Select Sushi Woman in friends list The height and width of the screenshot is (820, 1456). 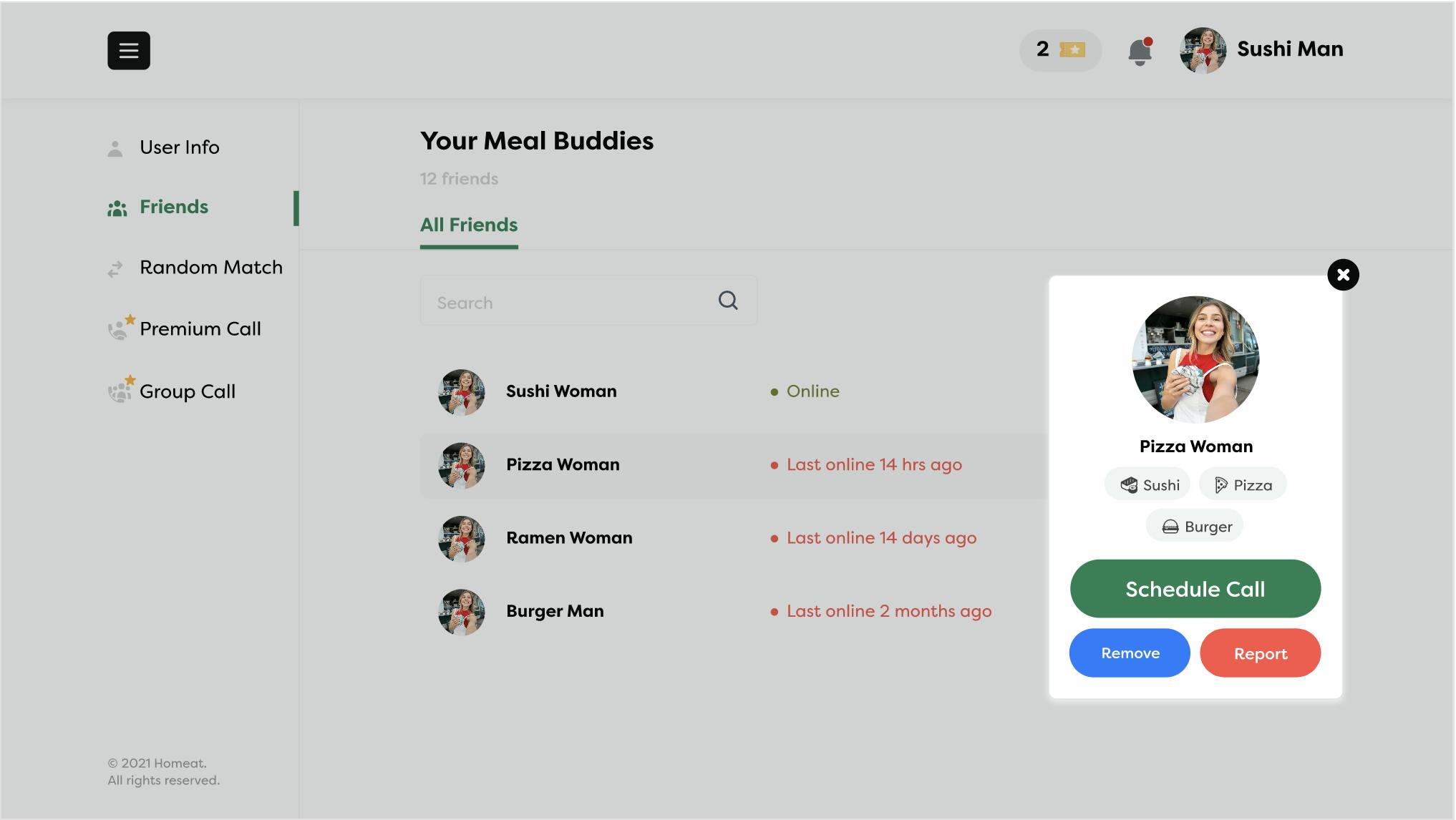pyautogui.click(x=561, y=392)
